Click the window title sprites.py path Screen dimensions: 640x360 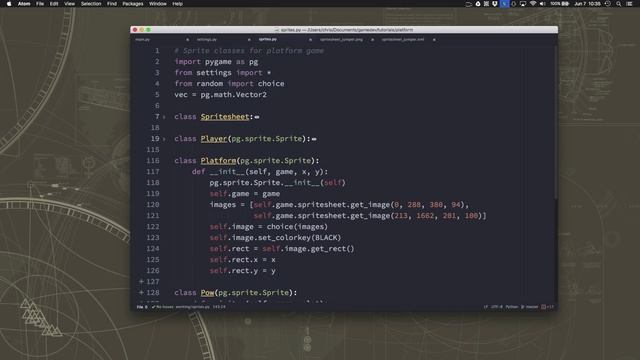point(344,30)
